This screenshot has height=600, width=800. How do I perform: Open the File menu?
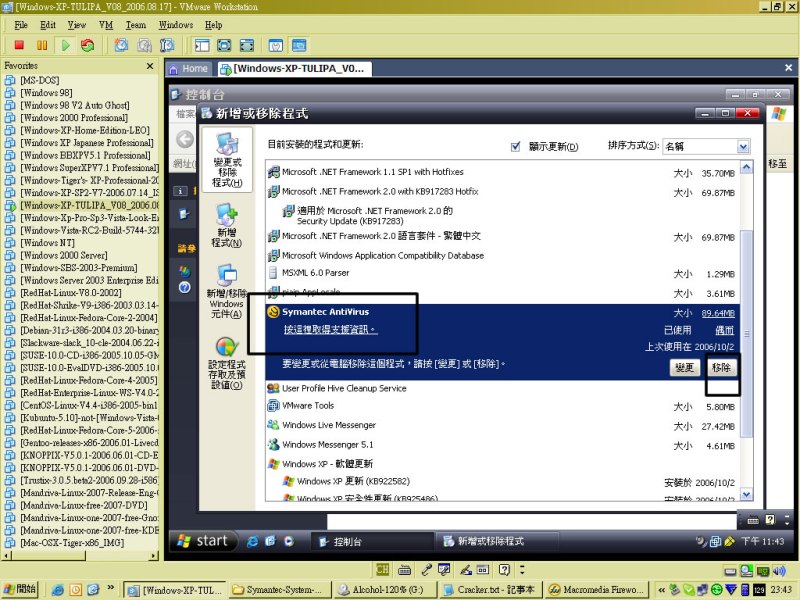click(x=21, y=25)
